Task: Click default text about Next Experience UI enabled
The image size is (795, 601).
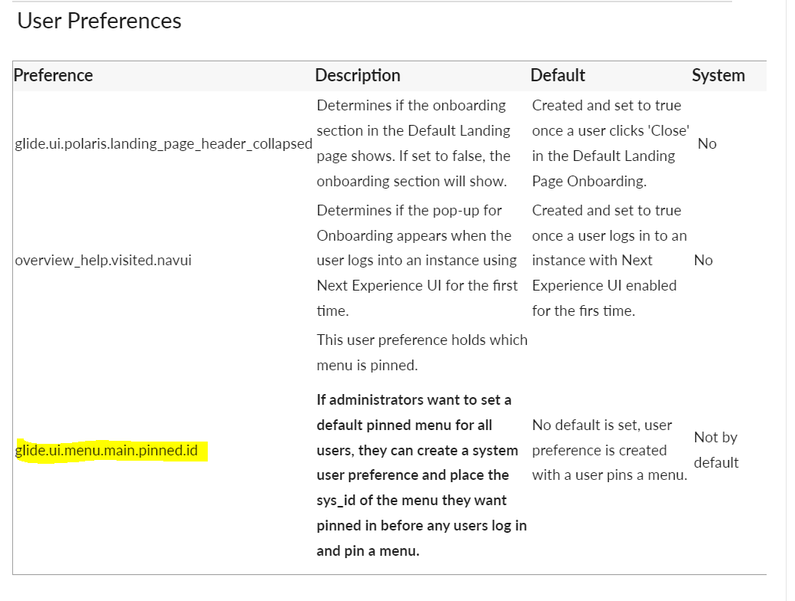Action: coord(609,260)
